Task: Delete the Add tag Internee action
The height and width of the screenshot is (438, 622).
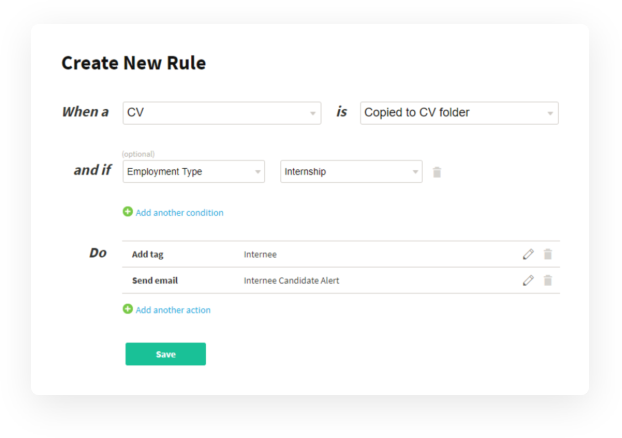Action: tap(548, 254)
